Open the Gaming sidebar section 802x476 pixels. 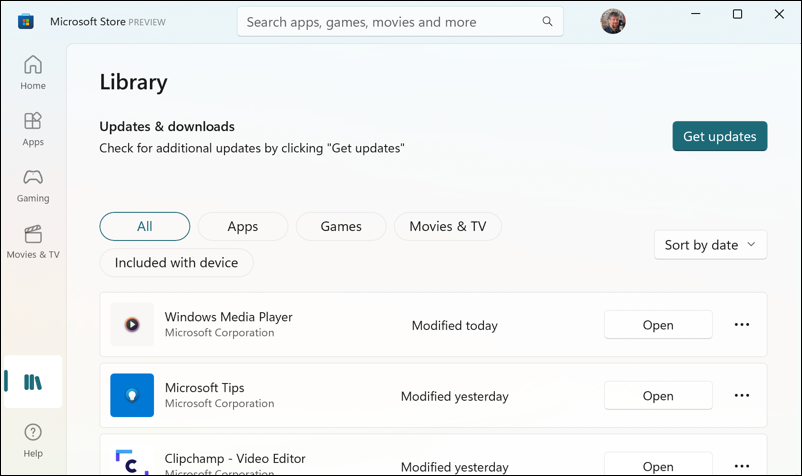(x=33, y=186)
